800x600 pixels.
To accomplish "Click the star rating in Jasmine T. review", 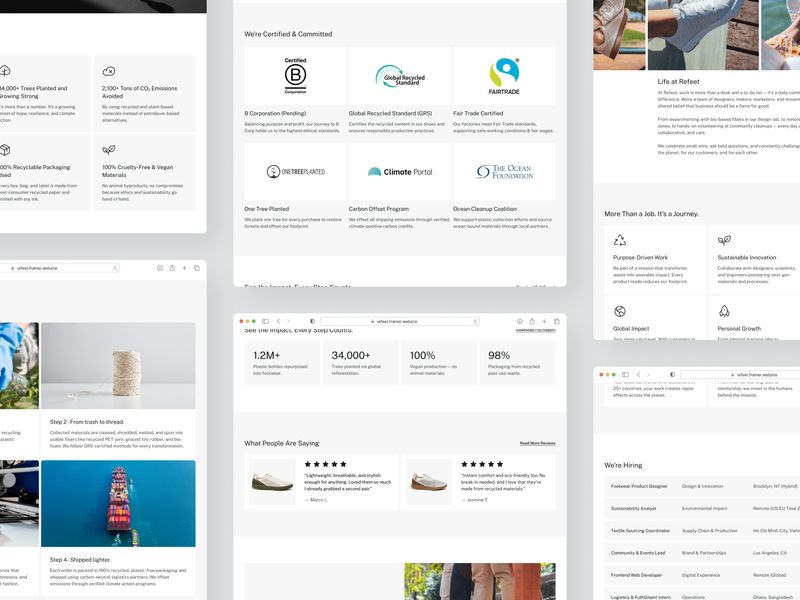I will tap(482, 464).
